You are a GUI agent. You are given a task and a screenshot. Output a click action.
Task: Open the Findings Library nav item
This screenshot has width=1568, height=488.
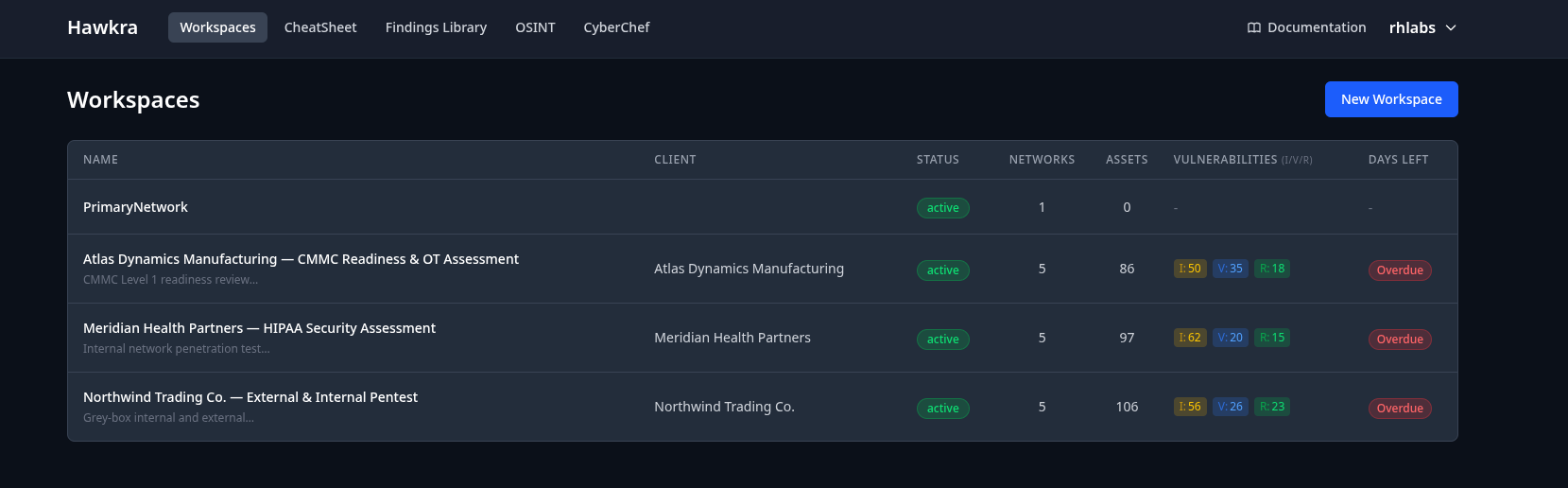pyautogui.click(x=436, y=27)
